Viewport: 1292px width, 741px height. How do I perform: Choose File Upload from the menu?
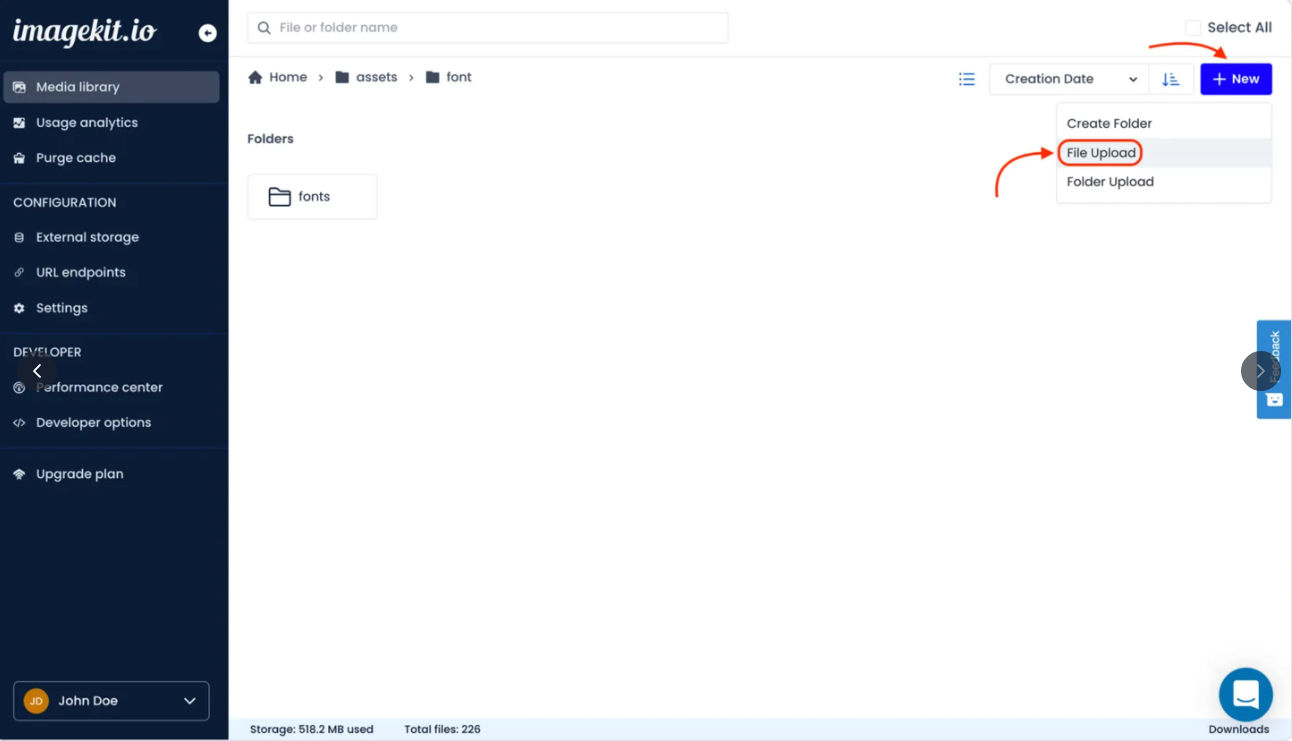1099,152
